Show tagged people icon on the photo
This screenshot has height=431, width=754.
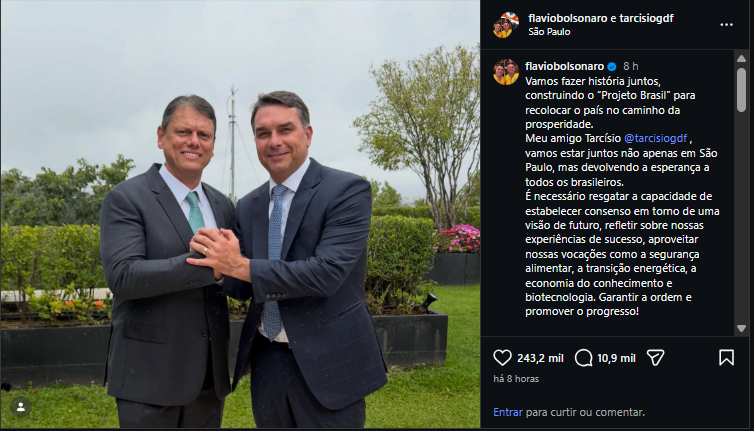click(21, 407)
